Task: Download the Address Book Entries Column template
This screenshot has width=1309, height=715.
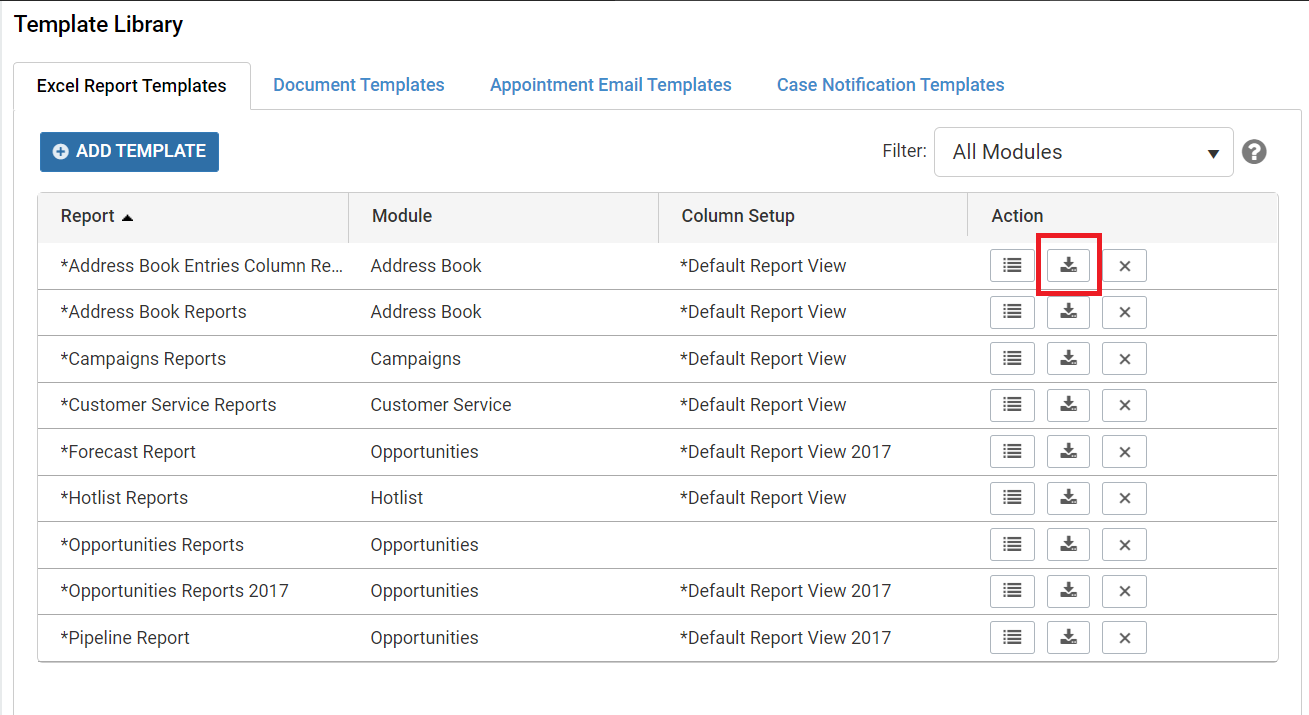Action: 1068,266
